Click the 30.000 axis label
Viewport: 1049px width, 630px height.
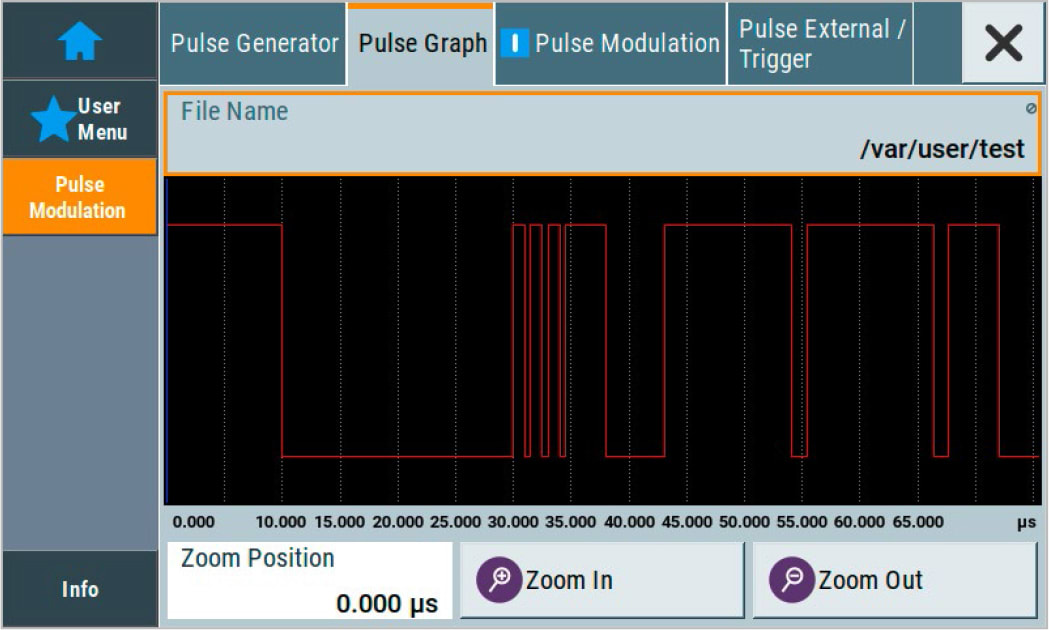click(x=512, y=522)
